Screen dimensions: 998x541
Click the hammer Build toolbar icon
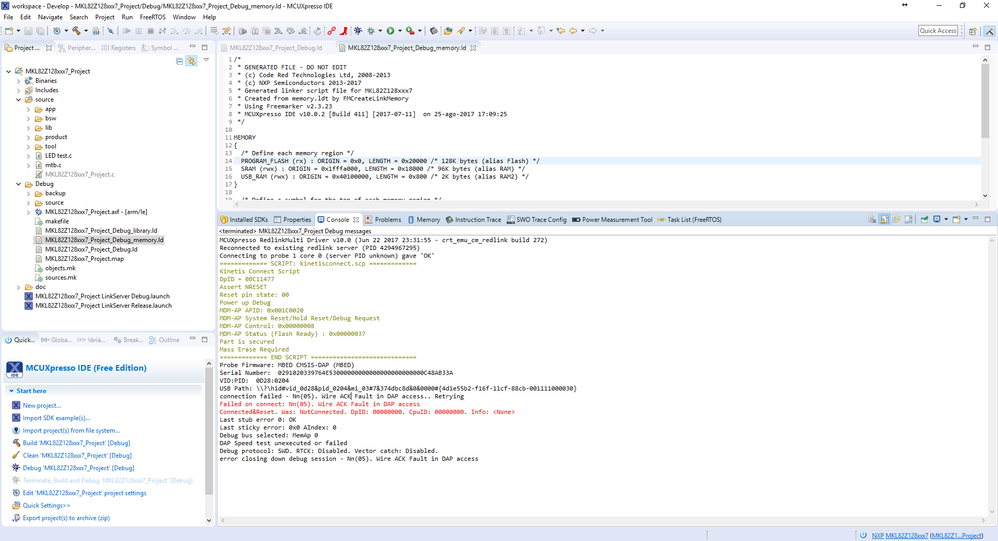[76, 31]
